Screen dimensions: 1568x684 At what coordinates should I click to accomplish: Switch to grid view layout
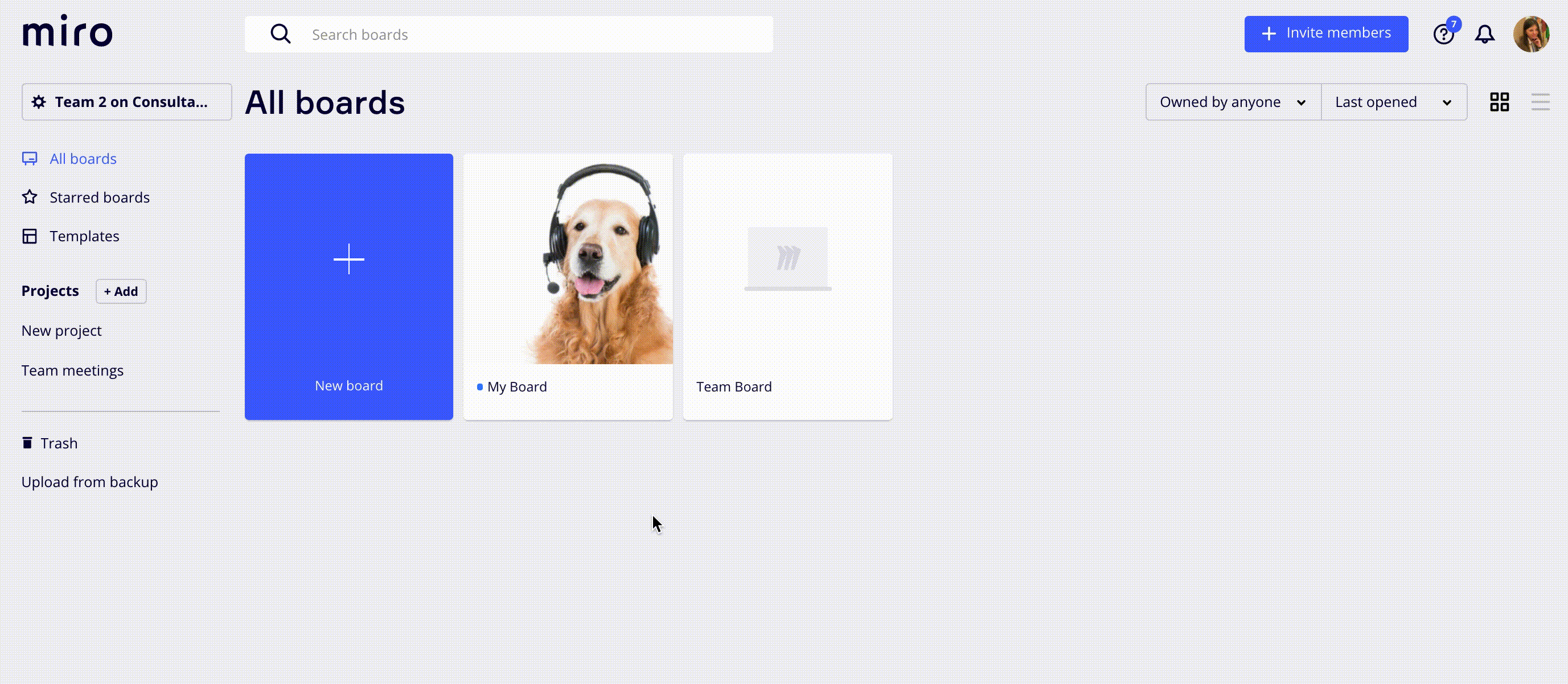[x=1499, y=102]
